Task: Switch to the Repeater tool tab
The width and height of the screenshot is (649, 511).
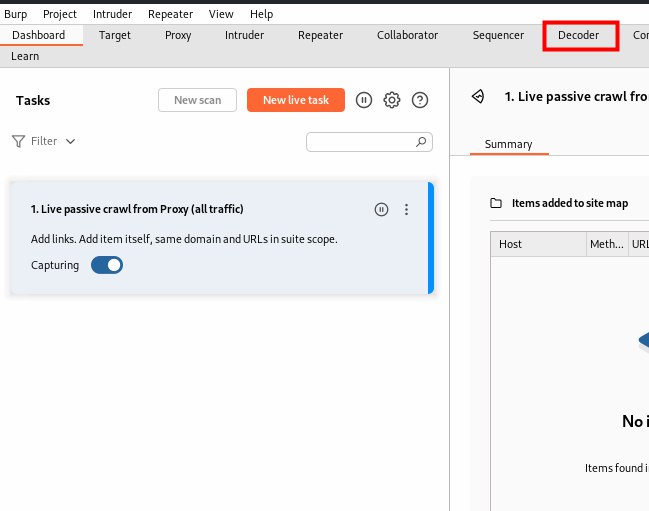Action: [320, 35]
